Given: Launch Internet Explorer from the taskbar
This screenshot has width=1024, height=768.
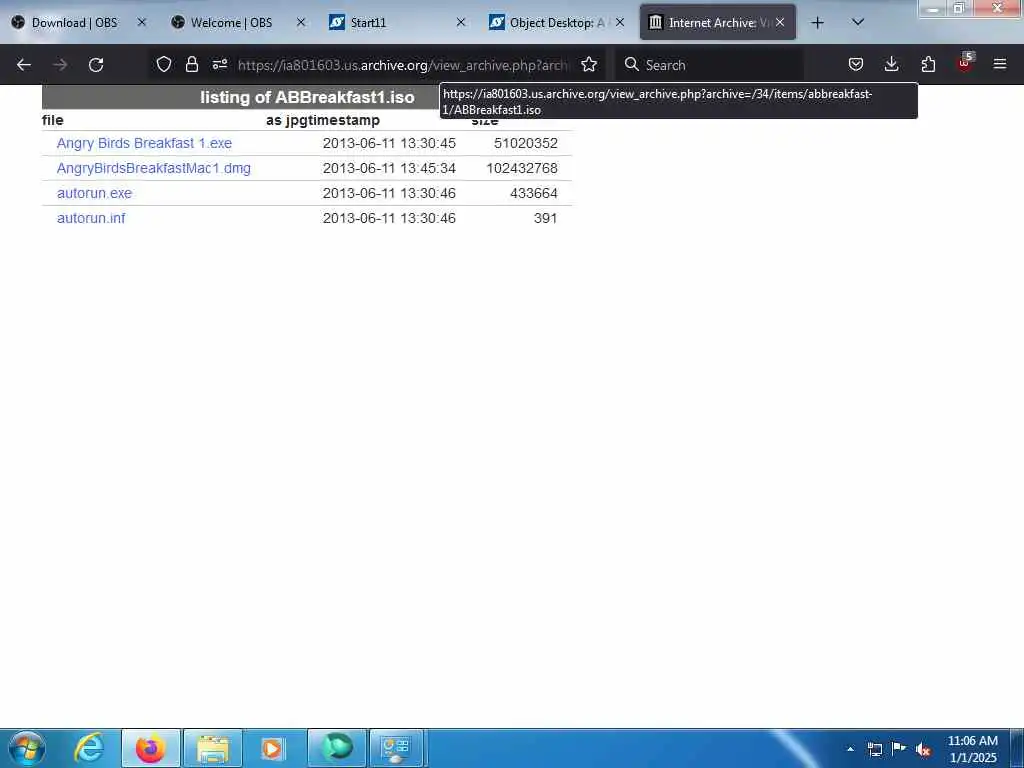Looking at the screenshot, I should click(89, 748).
